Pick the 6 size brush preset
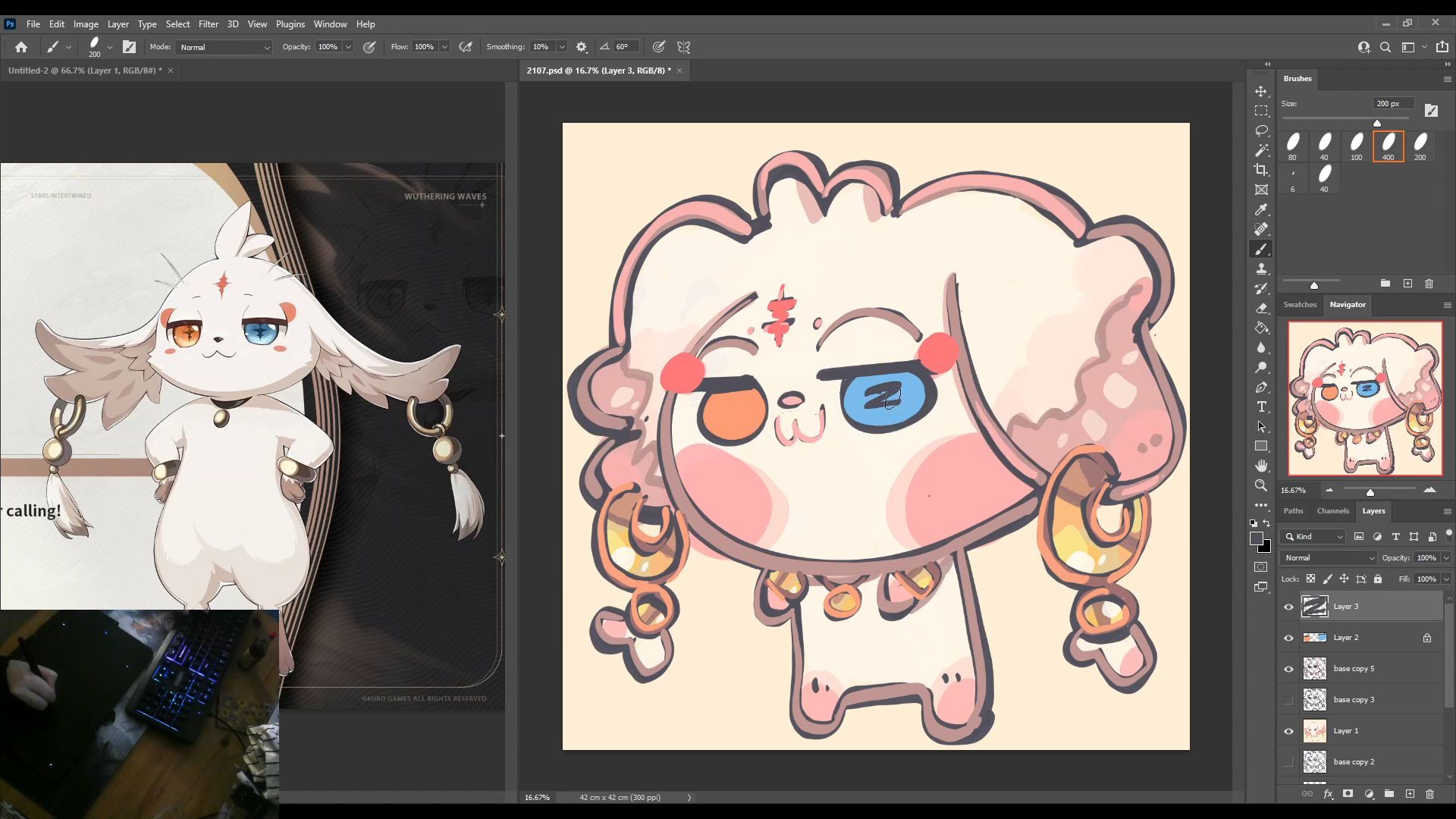Viewport: 1456px width, 819px height. coord(1293,178)
